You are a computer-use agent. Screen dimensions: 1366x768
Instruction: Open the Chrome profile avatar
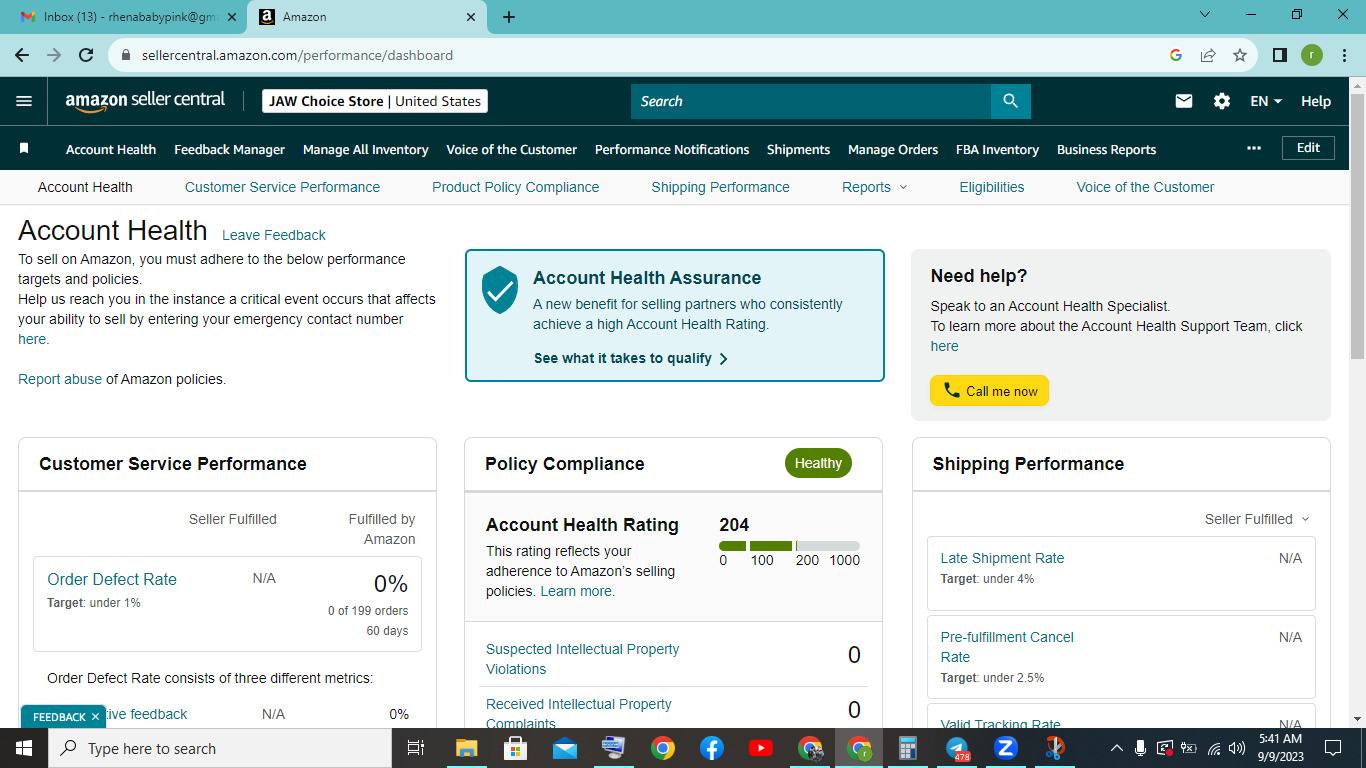(1312, 55)
